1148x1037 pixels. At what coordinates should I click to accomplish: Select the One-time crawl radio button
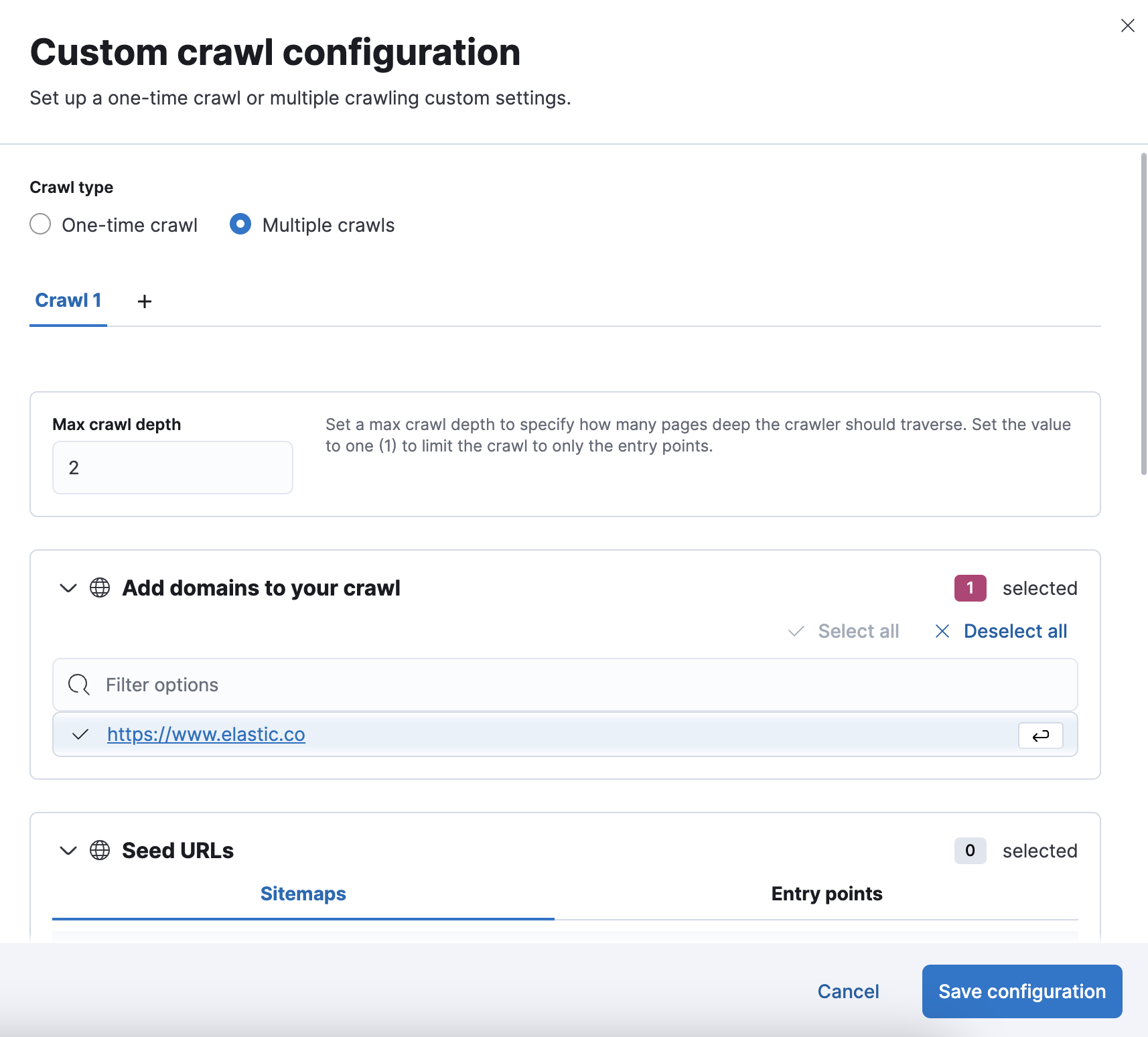pyautogui.click(x=40, y=224)
